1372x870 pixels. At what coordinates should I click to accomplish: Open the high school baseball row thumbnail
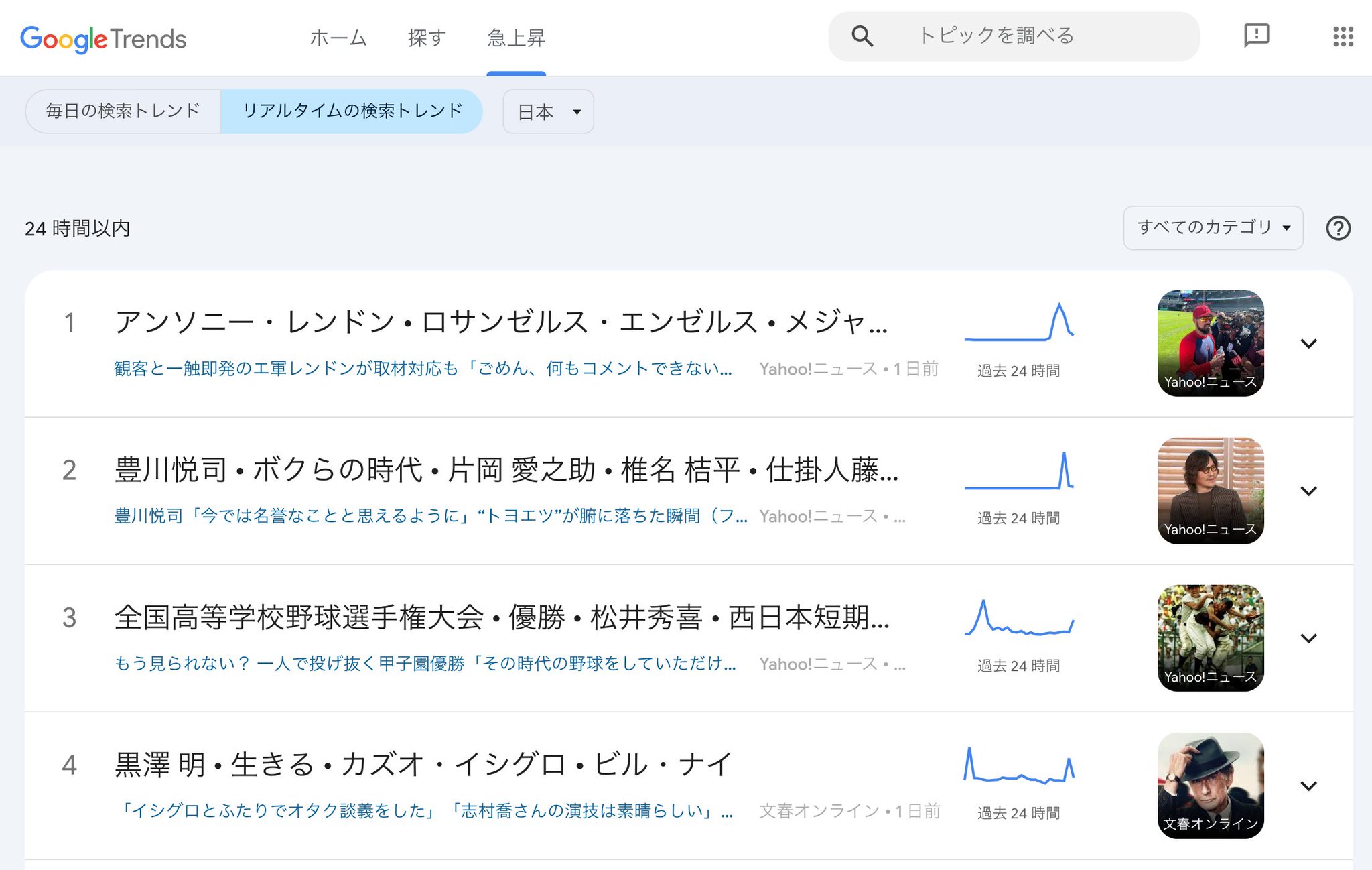(1211, 638)
